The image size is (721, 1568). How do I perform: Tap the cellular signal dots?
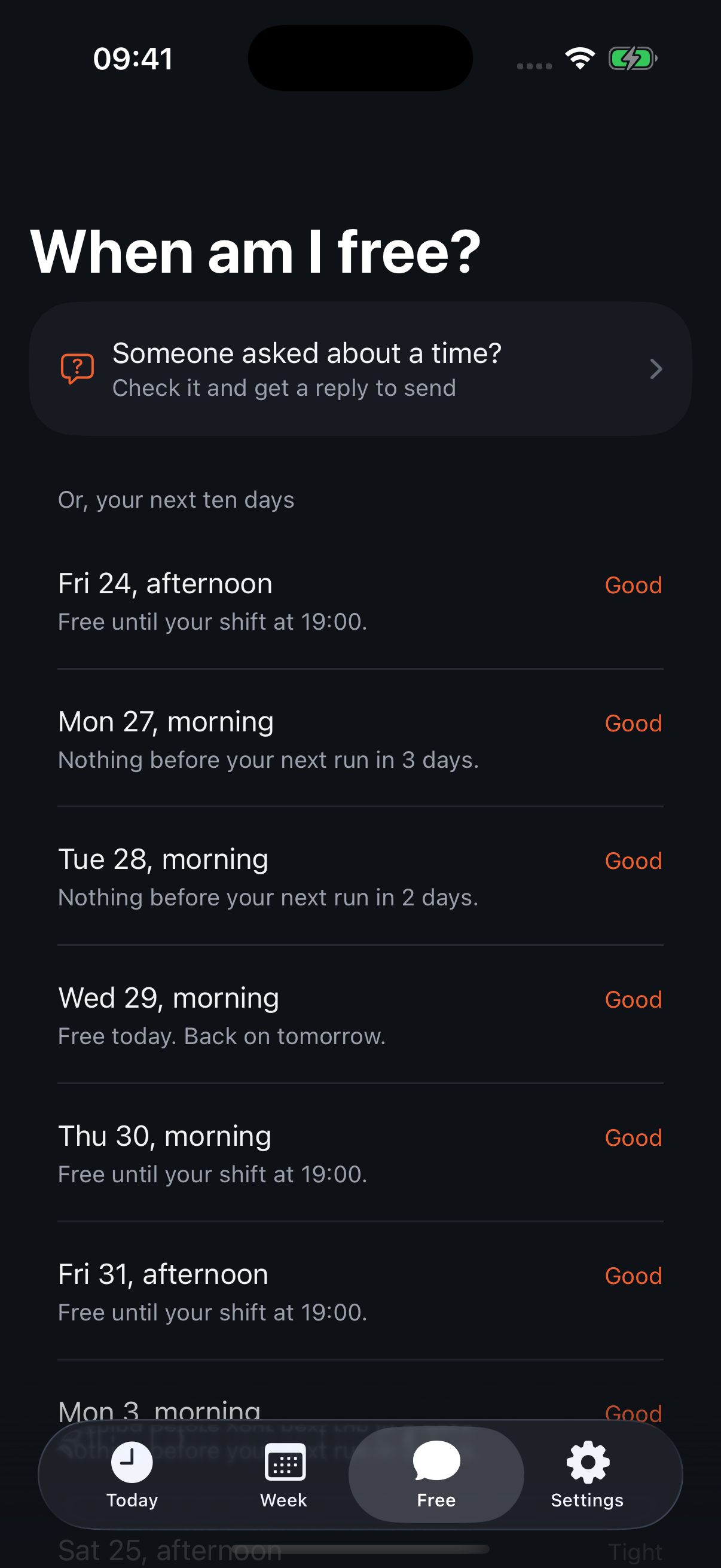click(x=534, y=66)
